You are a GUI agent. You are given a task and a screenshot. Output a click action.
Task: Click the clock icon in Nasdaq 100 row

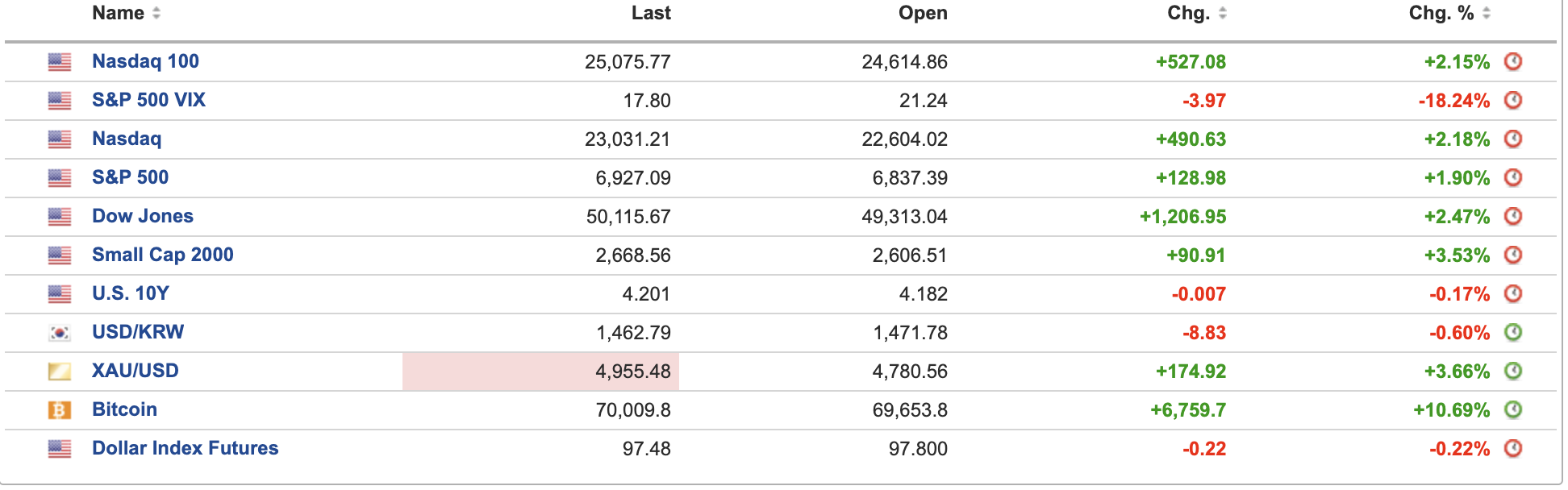(x=1513, y=62)
